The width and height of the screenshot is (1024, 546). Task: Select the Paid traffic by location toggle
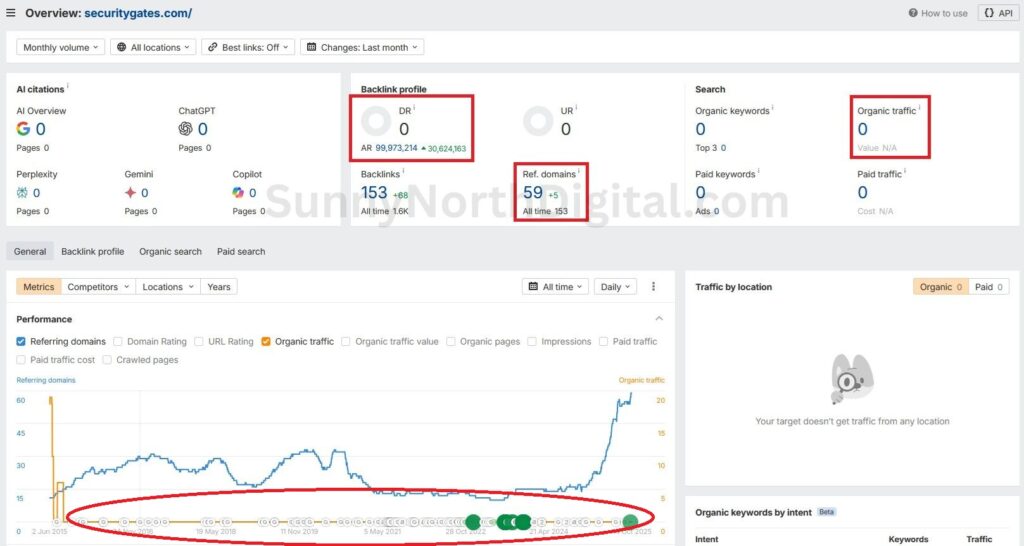(988, 287)
